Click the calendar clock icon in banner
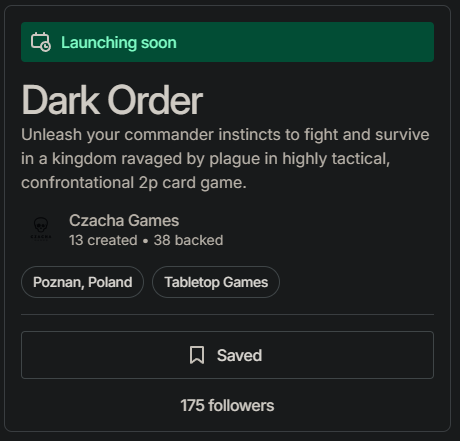Image resolution: width=460 pixels, height=441 pixels. tap(41, 42)
